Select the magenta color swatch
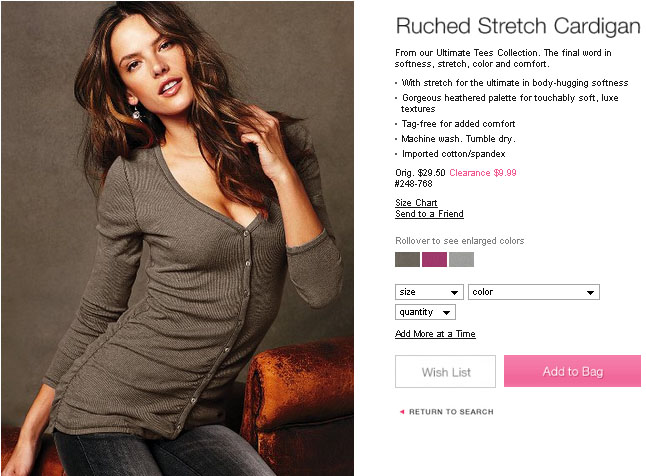This screenshot has width=646, height=476. tap(434, 260)
